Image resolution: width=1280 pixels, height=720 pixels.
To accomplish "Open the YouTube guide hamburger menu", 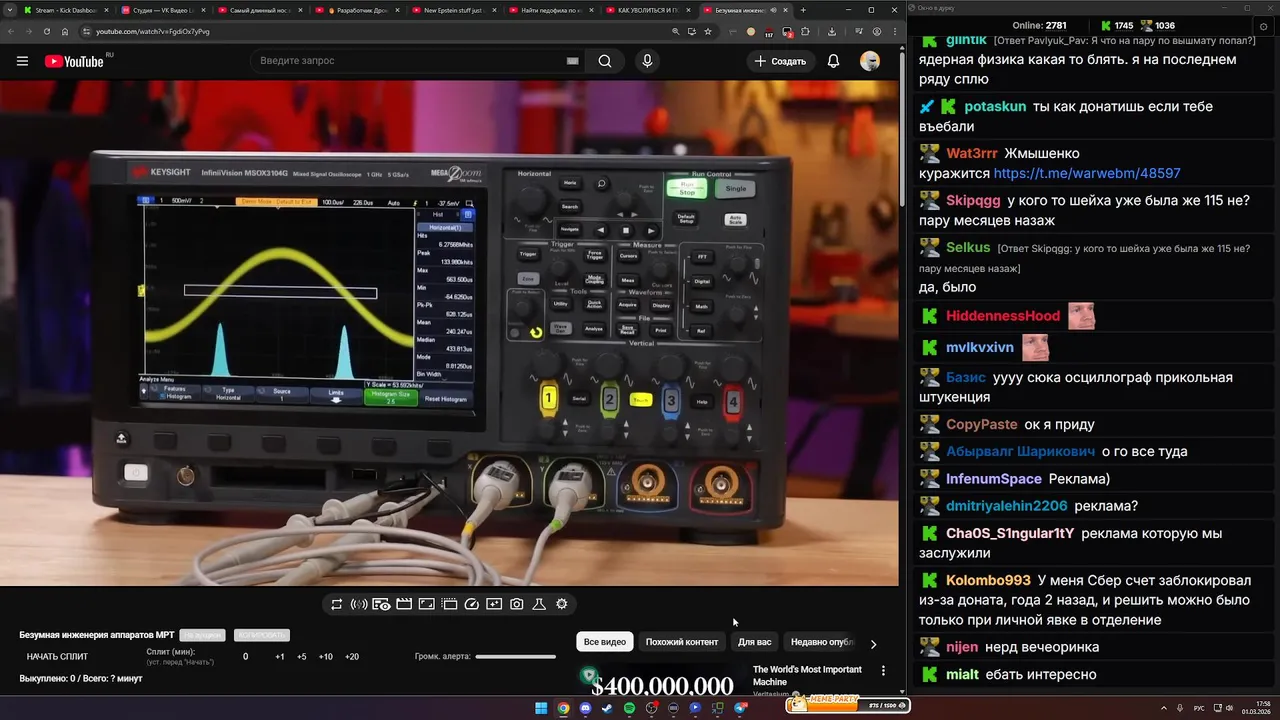I will click(x=22, y=61).
